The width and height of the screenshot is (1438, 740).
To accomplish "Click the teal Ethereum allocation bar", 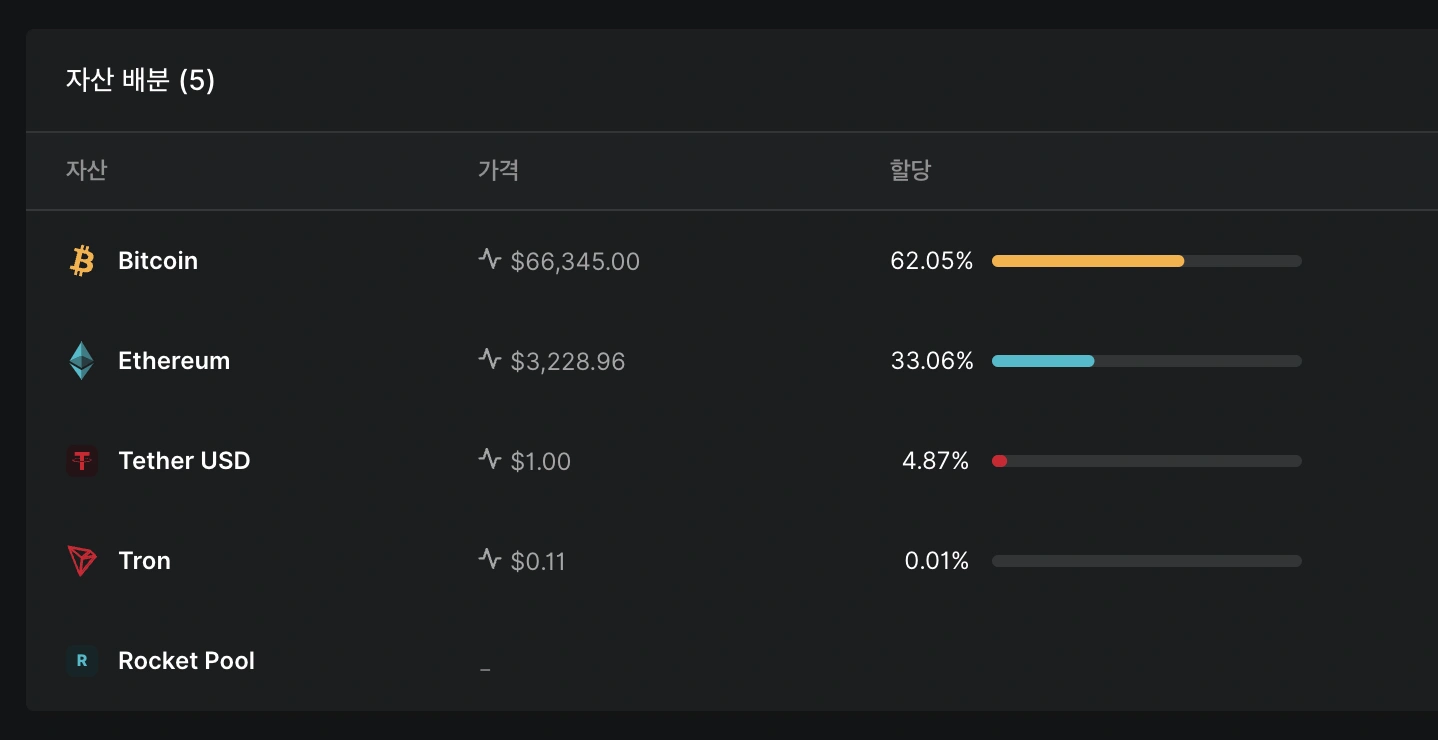I will pos(1043,361).
